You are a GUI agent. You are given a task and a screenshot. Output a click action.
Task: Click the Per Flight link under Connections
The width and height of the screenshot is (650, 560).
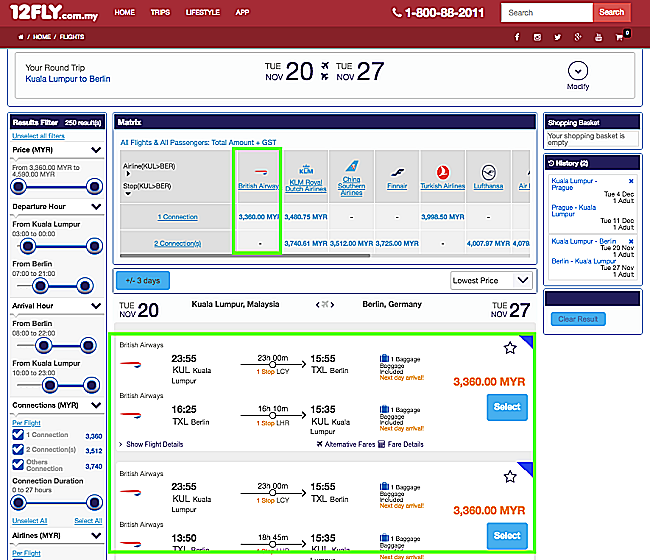[26, 423]
